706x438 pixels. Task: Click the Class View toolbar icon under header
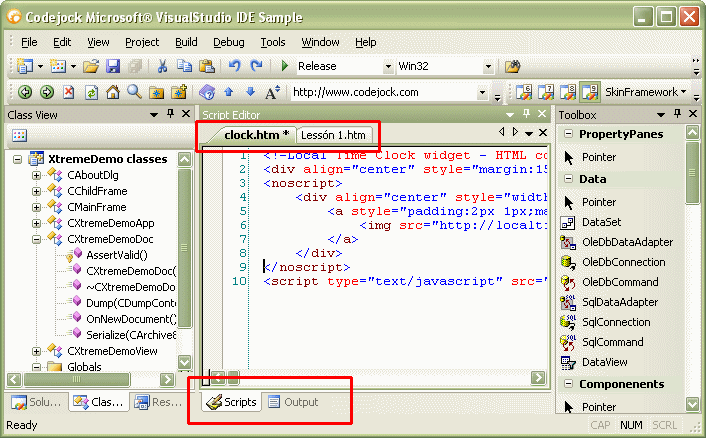click(x=19, y=135)
